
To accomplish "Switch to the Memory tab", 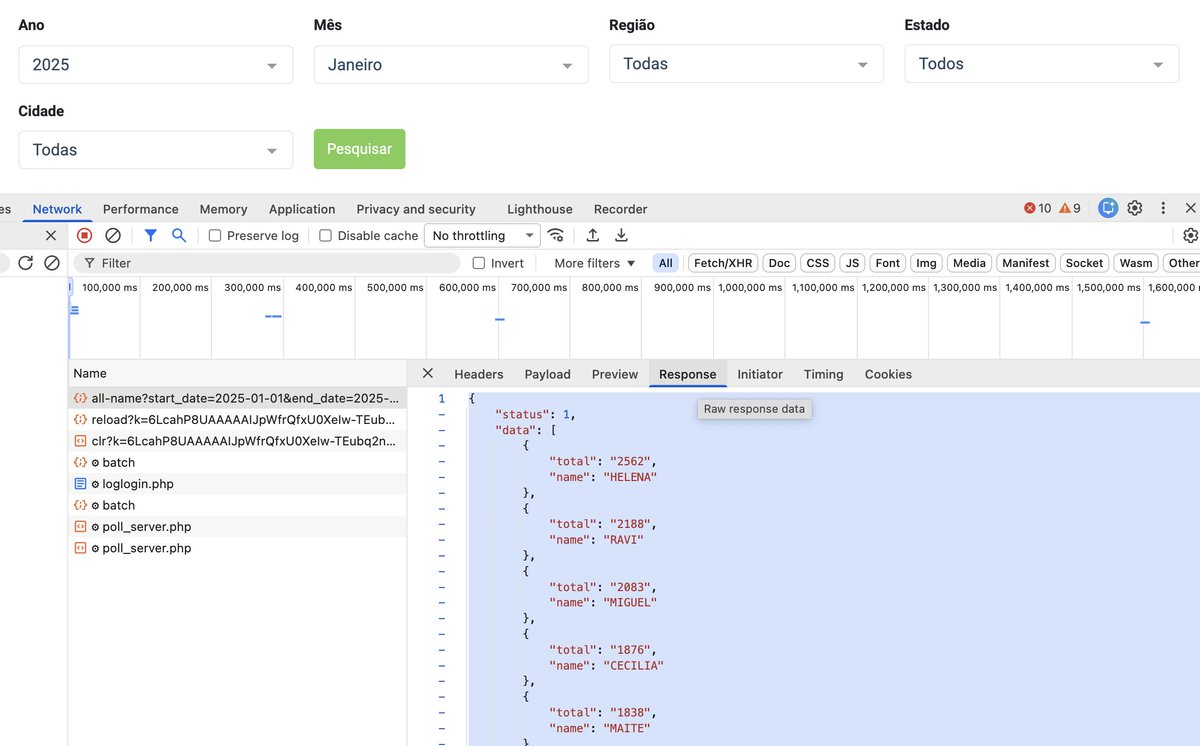I will 223,209.
